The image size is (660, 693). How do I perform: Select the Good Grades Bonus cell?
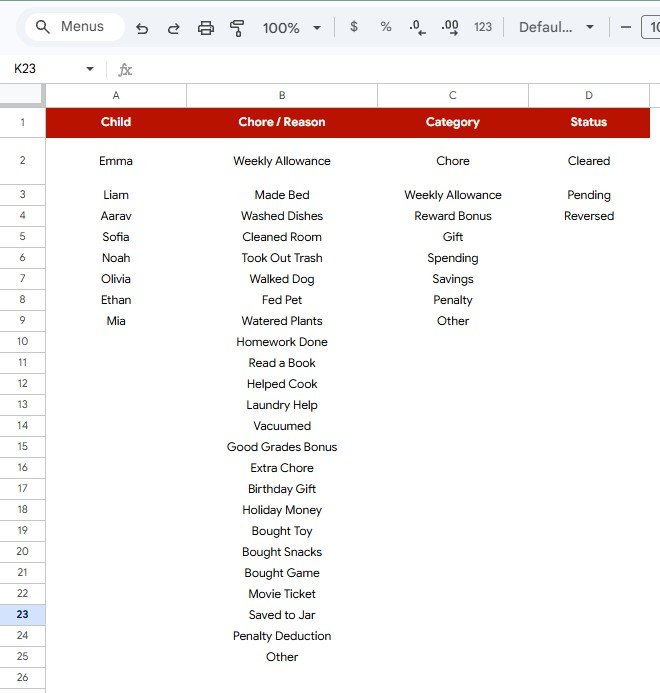(282, 447)
